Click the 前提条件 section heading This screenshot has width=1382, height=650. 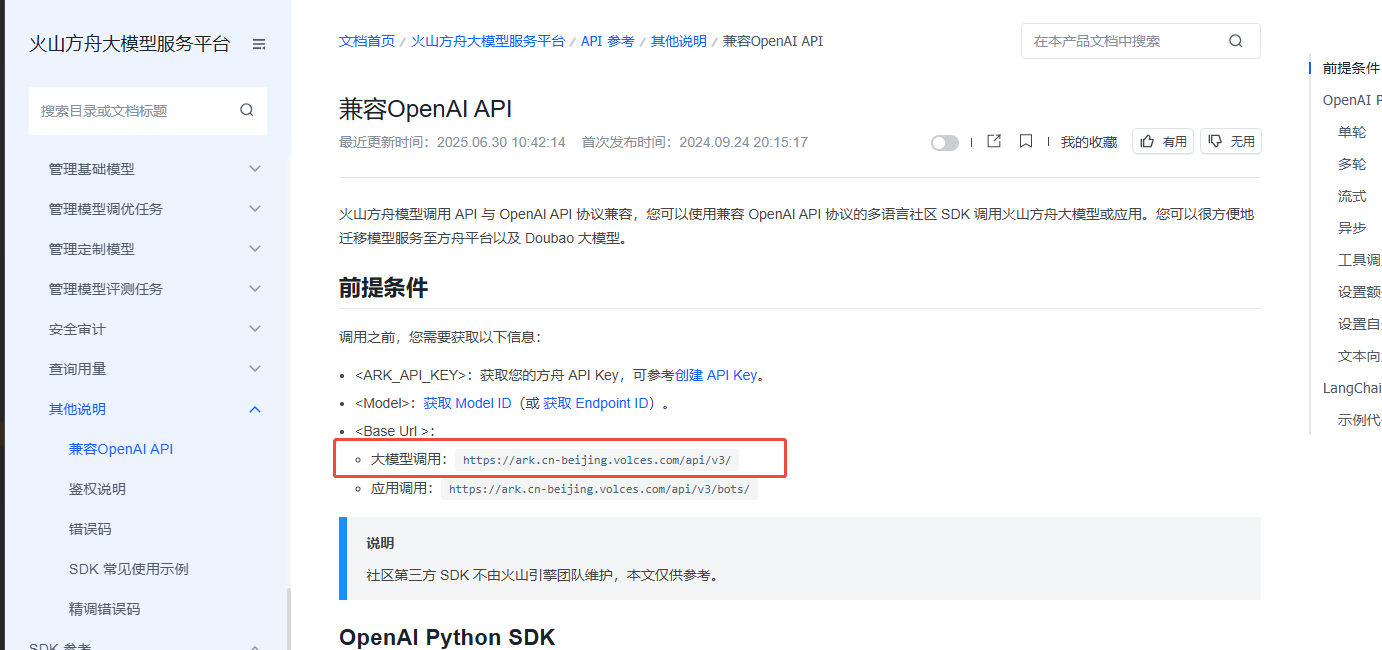[x=384, y=288]
